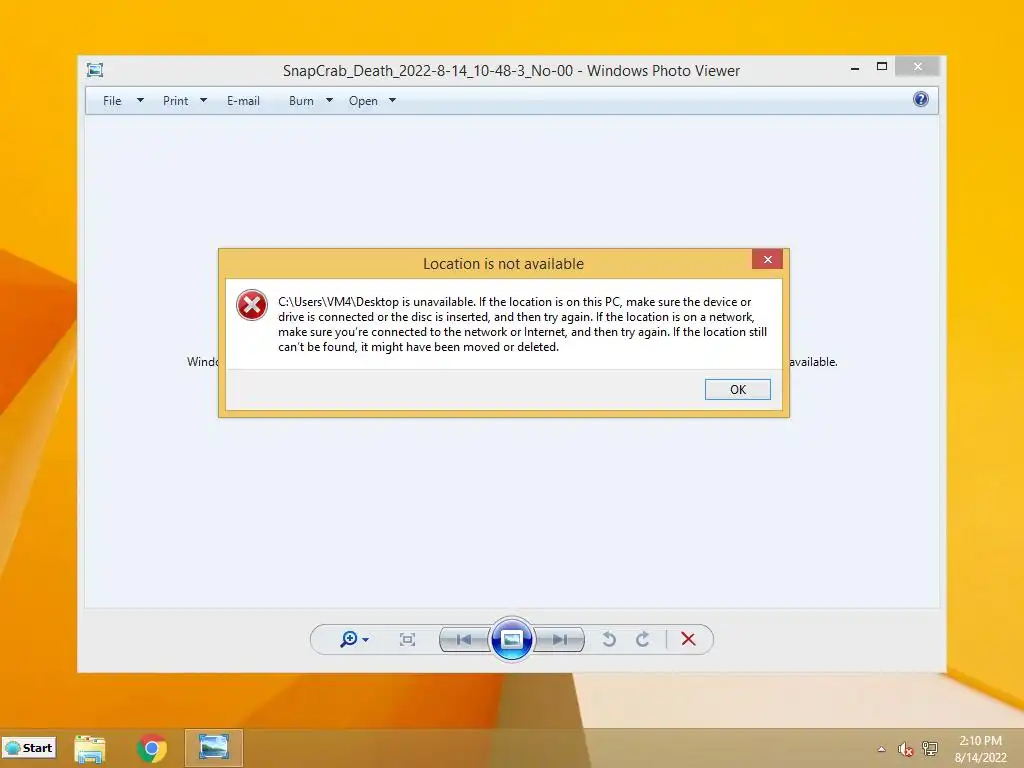This screenshot has height=768, width=1024.
Task: Rotate the photo clockwise
Action: click(643, 639)
